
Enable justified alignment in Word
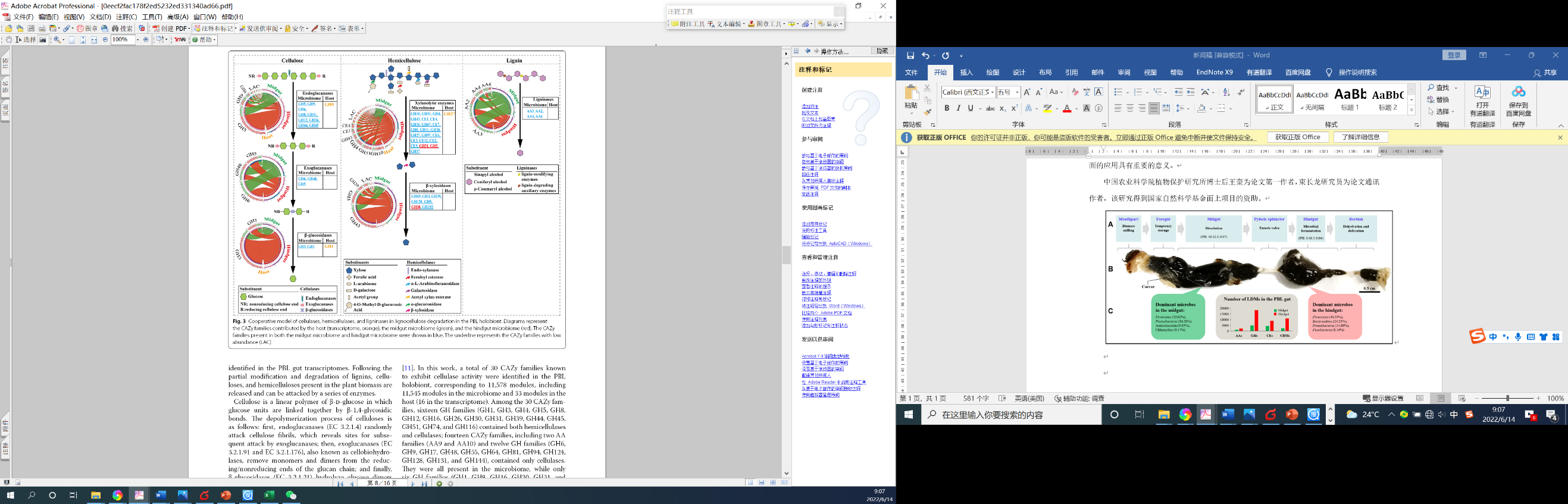[1153, 108]
